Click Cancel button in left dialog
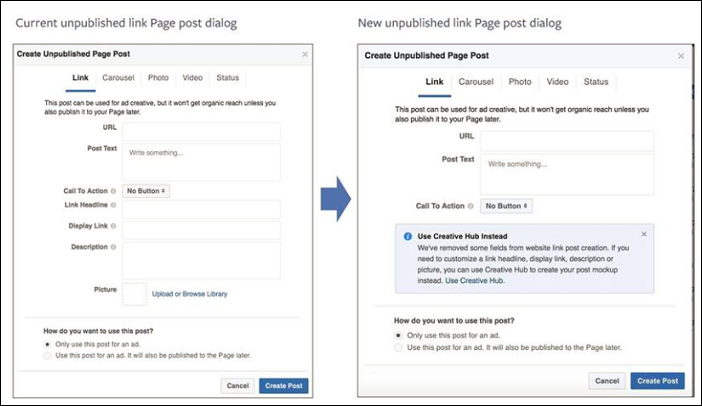This screenshot has width=702, height=406. pyautogui.click(x=238, y=385)
